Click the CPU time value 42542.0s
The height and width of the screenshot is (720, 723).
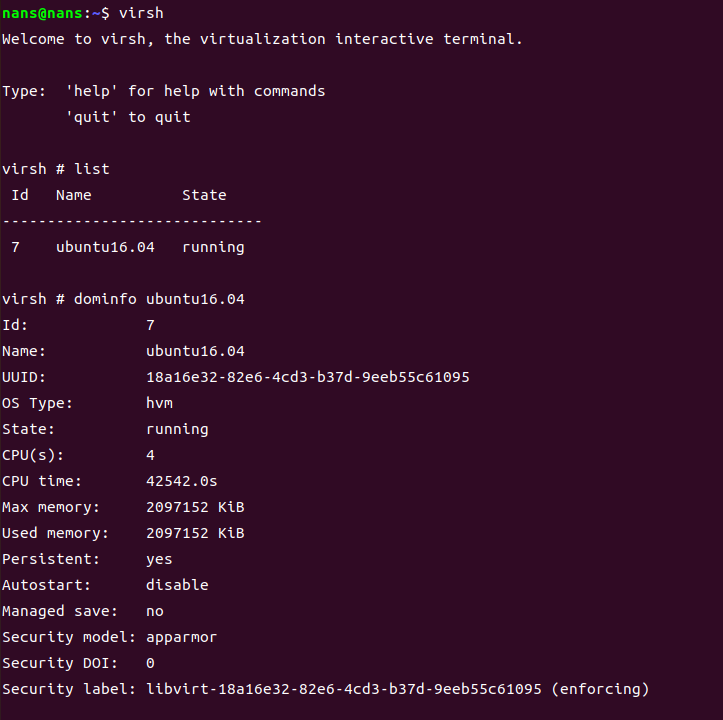pos(182,481)
